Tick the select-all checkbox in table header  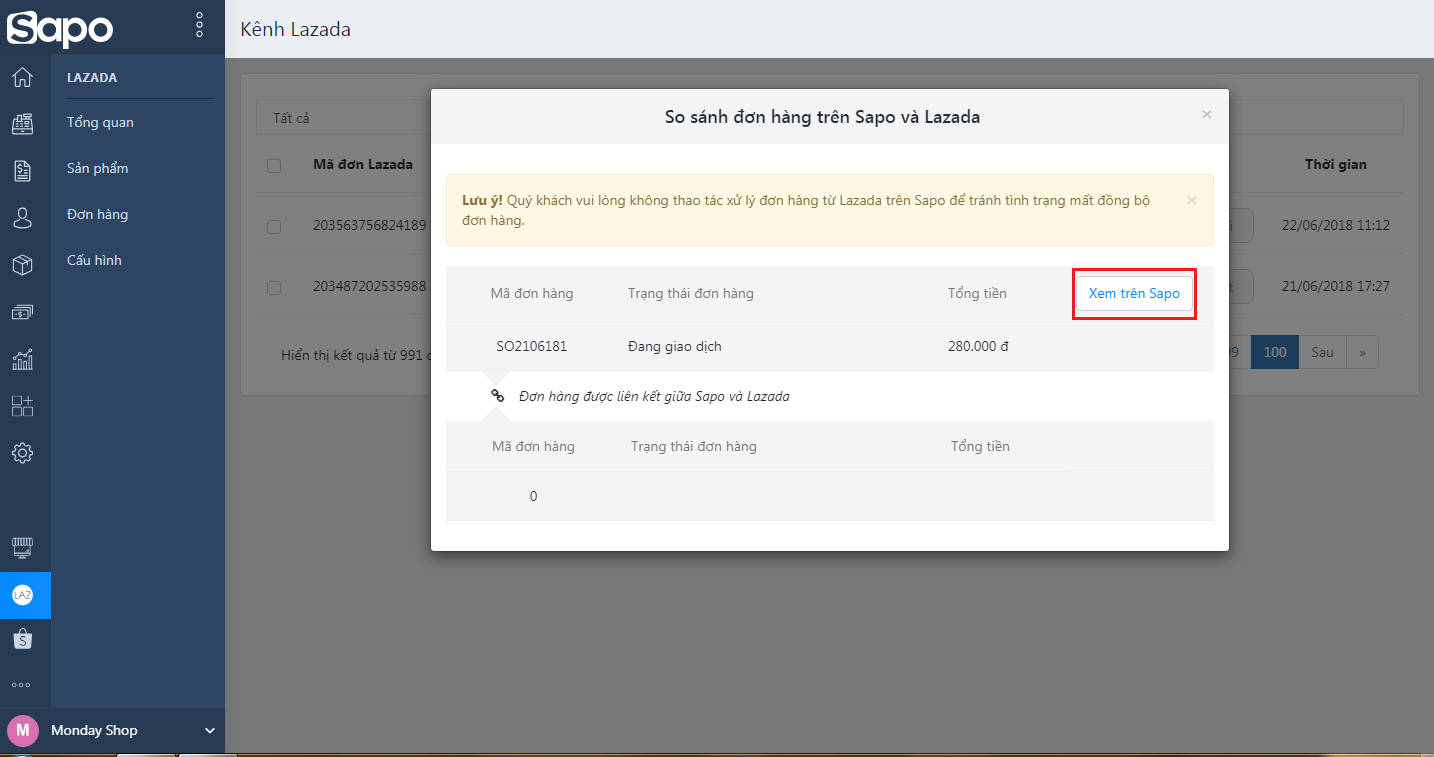click(x=274, y=165)
